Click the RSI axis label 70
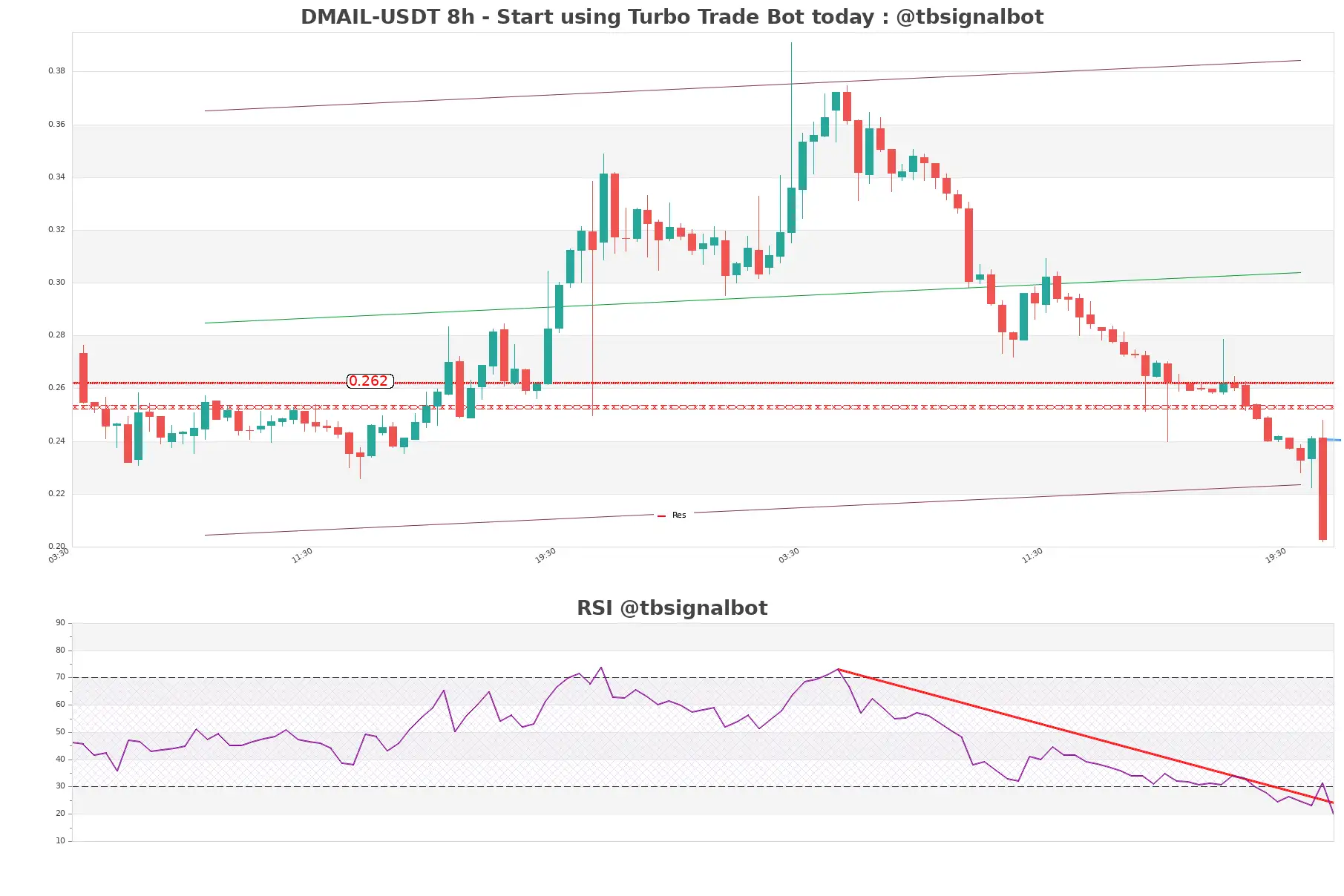Screen dimensions: 1344x896 [x=60, y=677]
